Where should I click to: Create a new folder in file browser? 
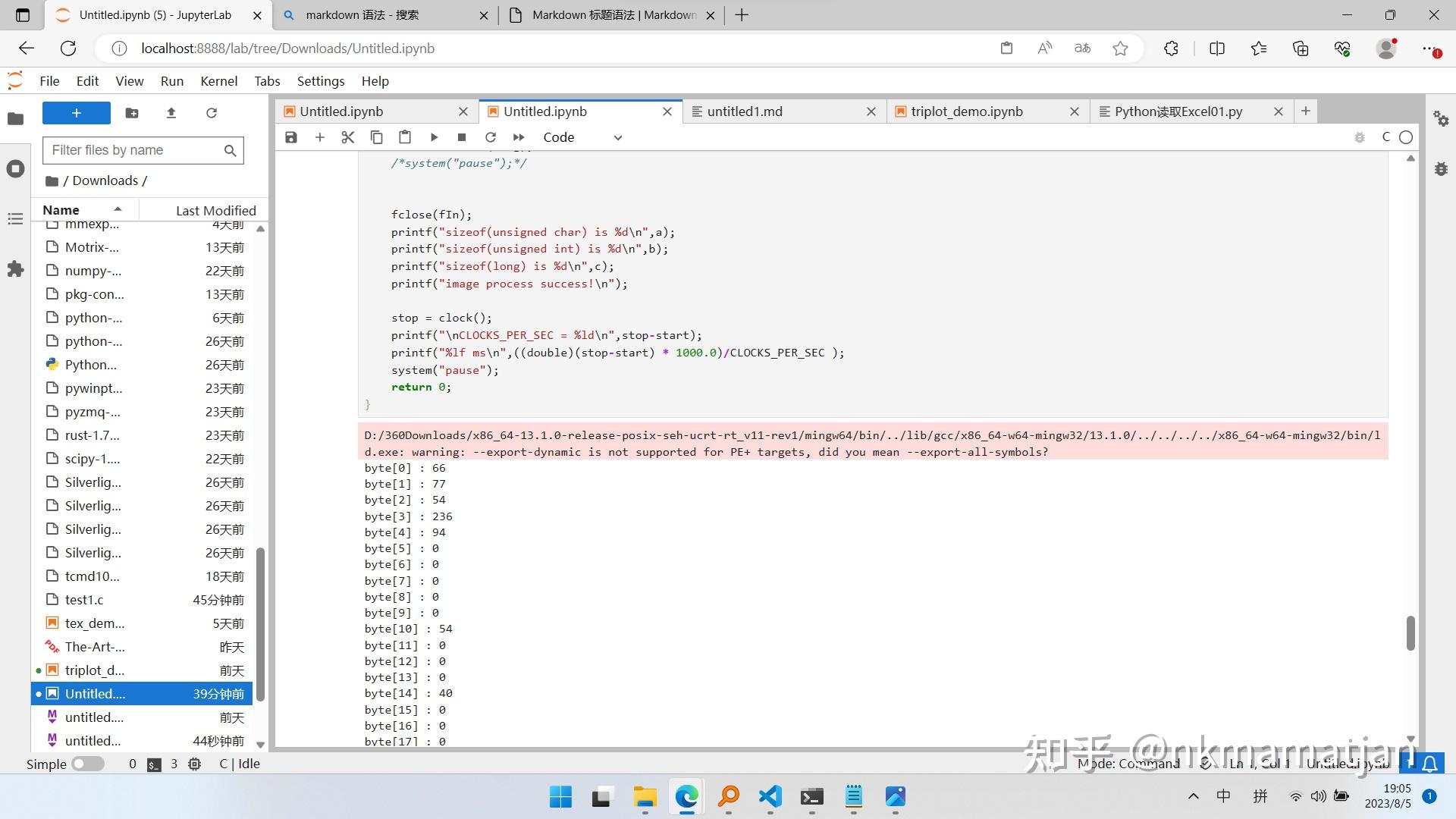coord(131,112)
